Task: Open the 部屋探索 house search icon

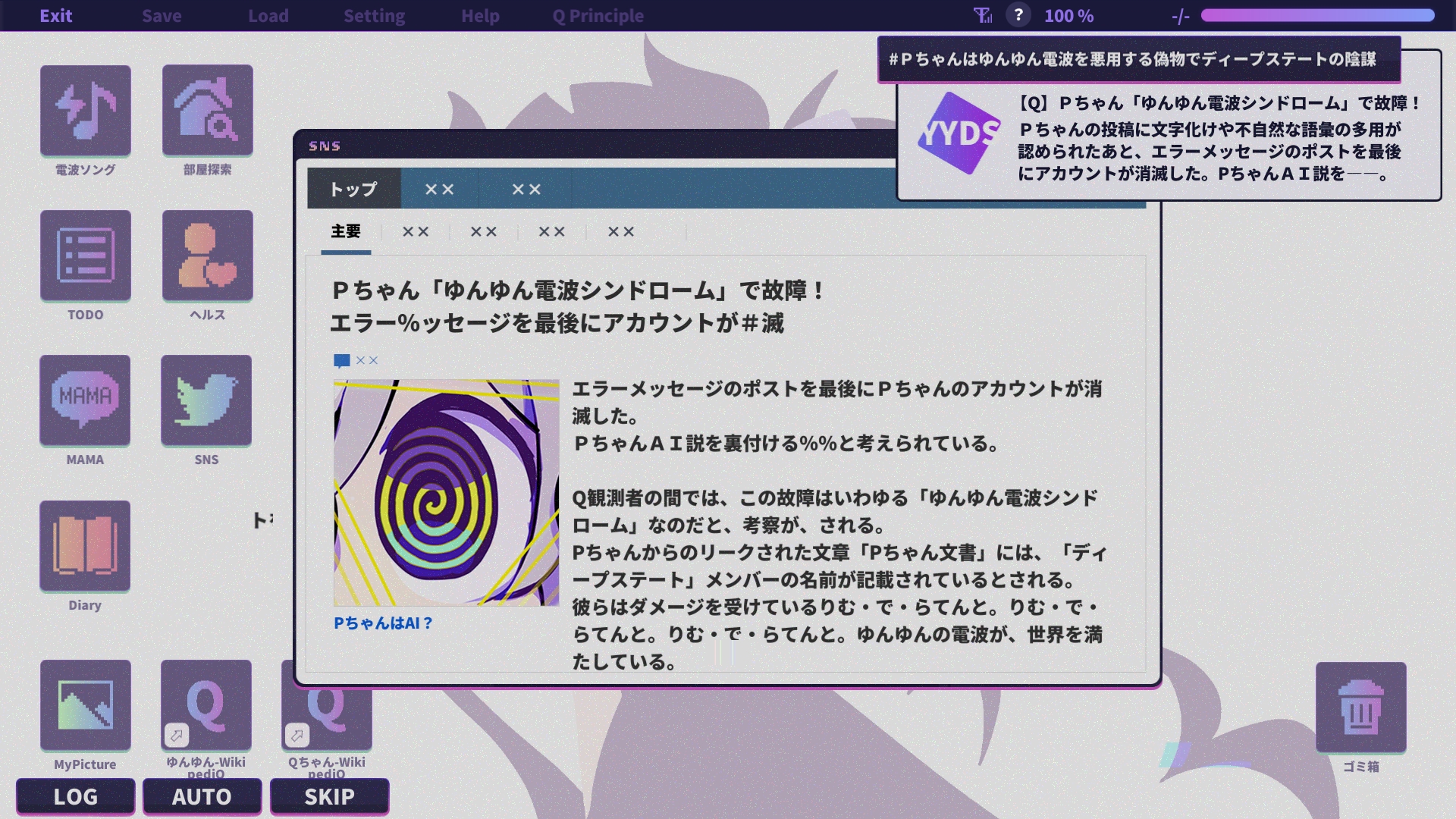Action: [x=207, y=111]
